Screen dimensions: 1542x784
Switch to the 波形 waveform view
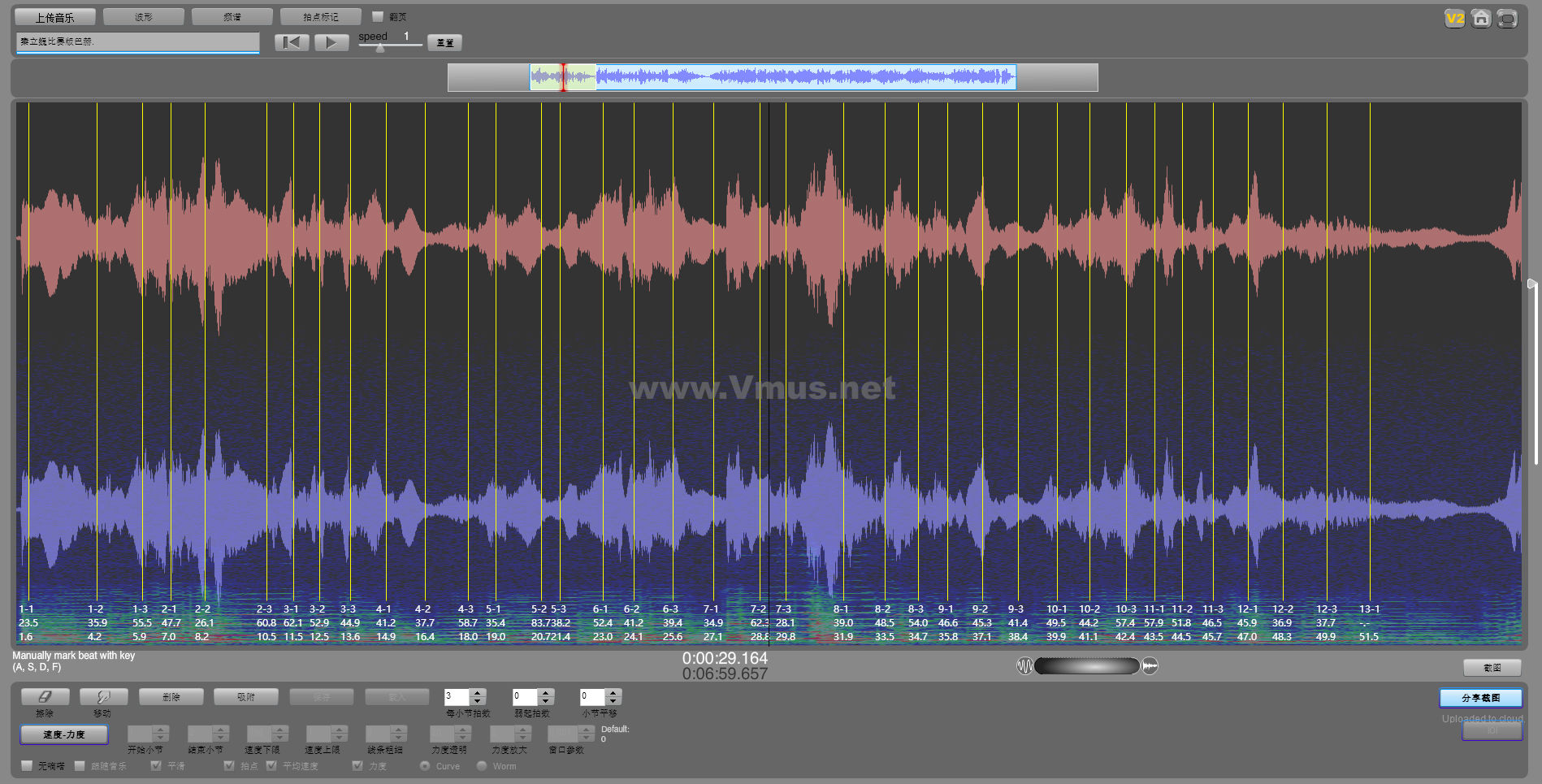[144, 16]
